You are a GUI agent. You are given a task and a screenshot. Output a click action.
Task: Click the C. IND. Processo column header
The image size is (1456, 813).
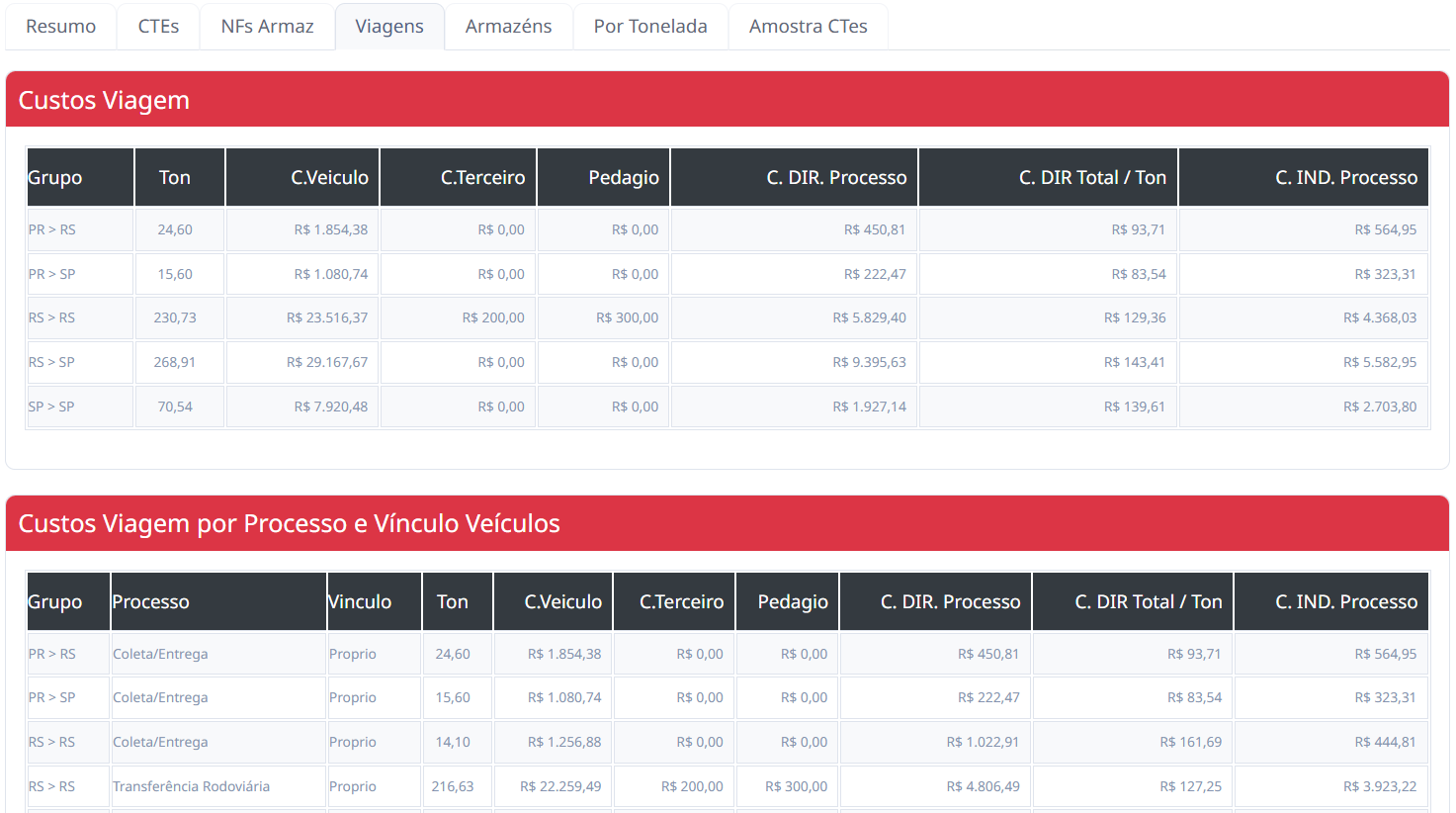tap(1346, 177)
